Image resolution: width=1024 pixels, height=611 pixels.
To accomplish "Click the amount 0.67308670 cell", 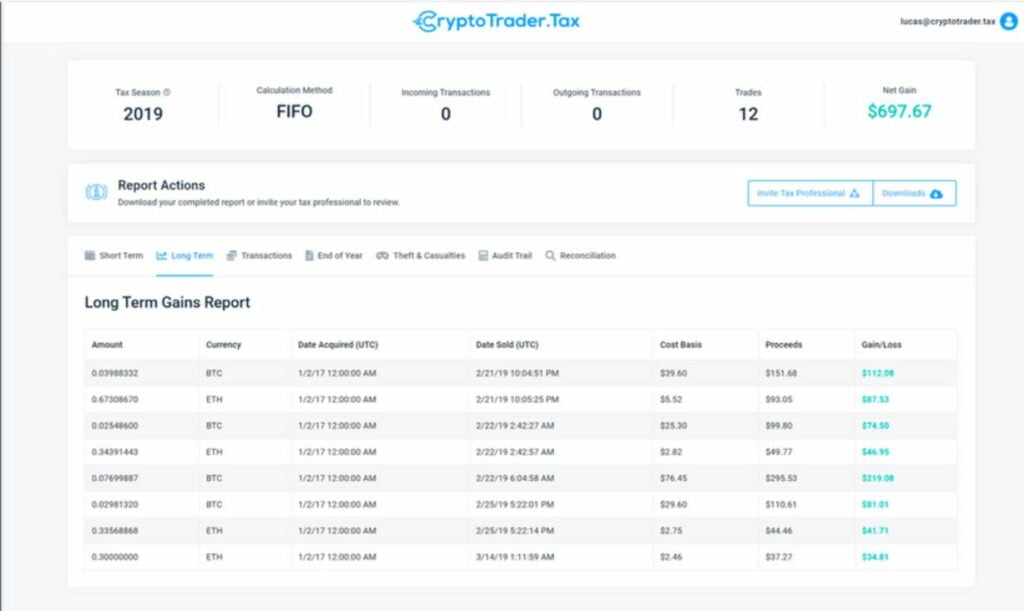I will 115,400.
